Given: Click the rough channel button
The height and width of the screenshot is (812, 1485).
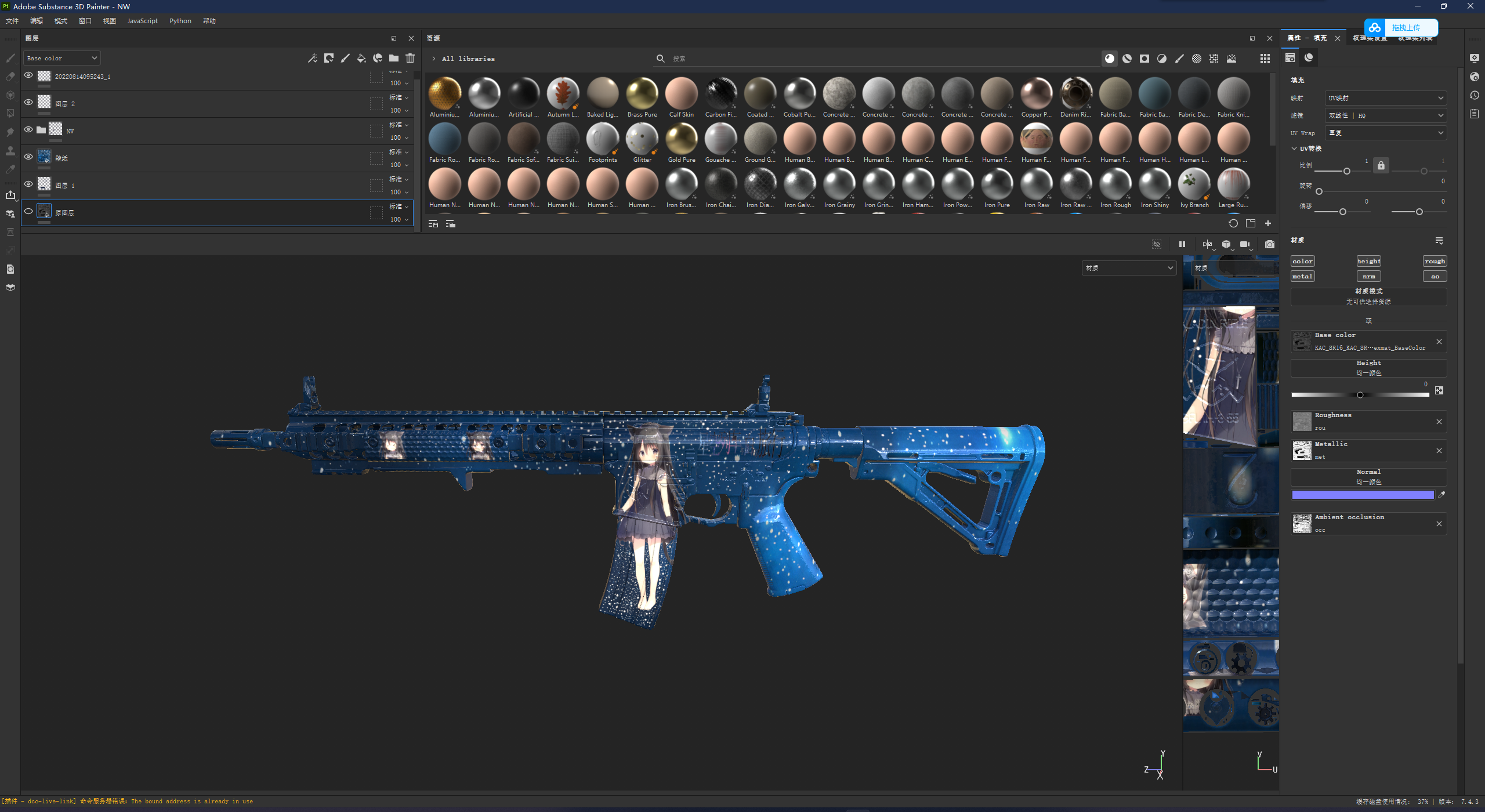Looking at the screenshot, I should [1435, 261].
